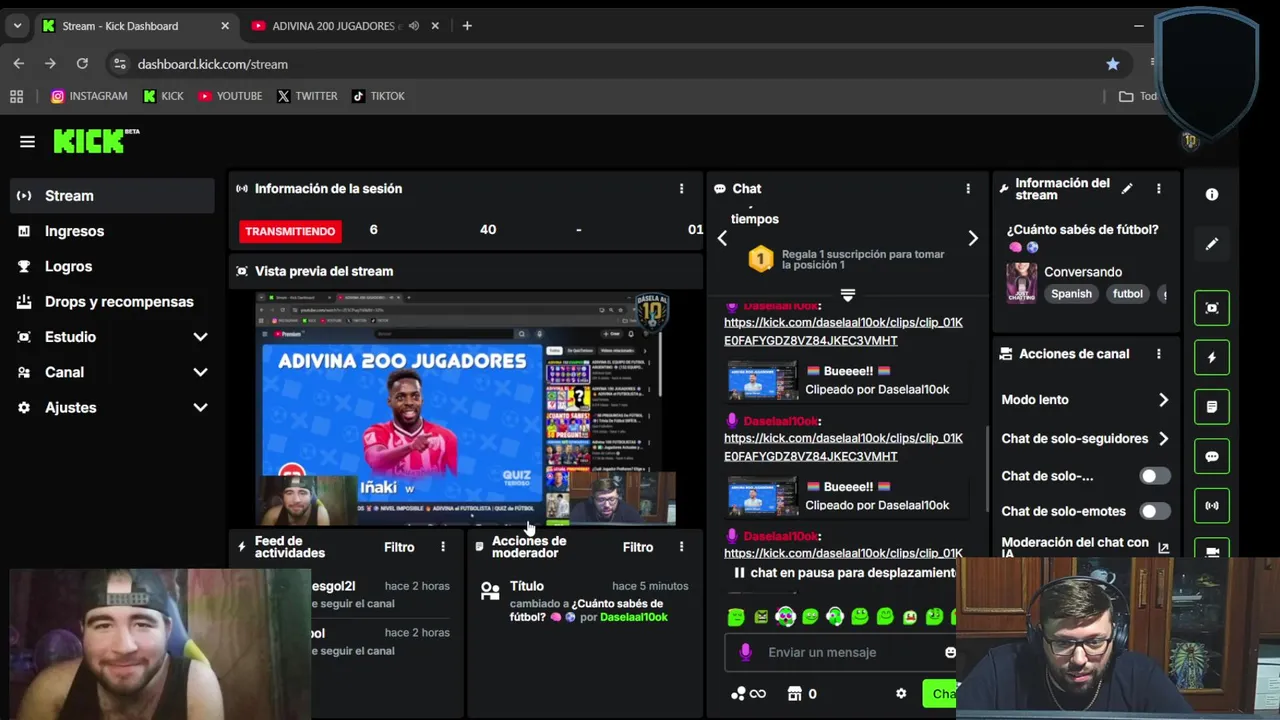1280x720 pixels.
Task: Resume chat via the chat en pausa banner
Action: pyautogui.click(x=843, y=573)
